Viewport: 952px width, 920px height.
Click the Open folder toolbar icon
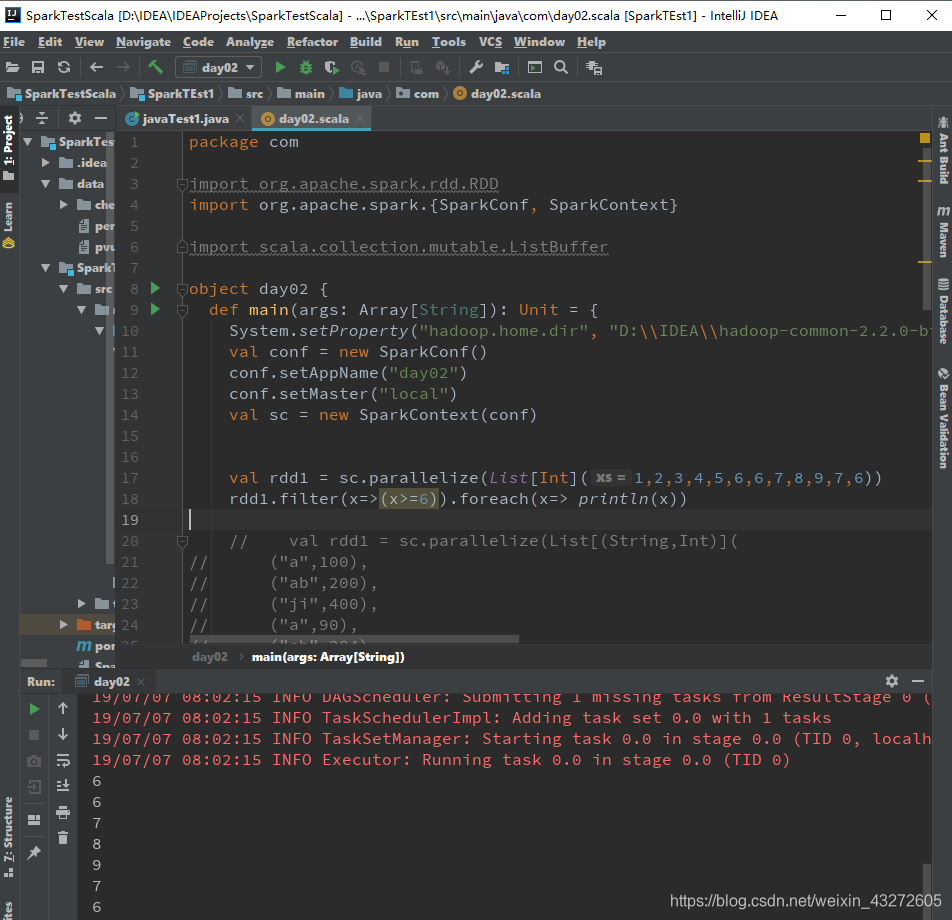[x=12, y=67]
